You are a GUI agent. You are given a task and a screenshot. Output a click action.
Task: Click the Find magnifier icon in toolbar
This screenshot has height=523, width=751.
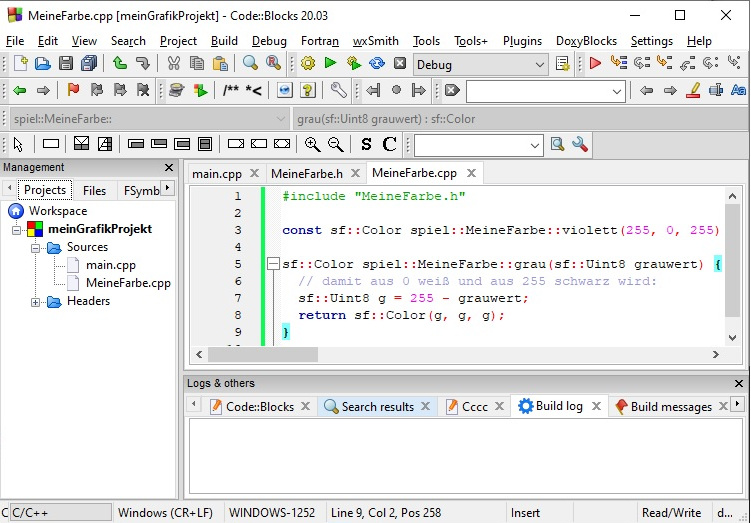pos(251,64)
